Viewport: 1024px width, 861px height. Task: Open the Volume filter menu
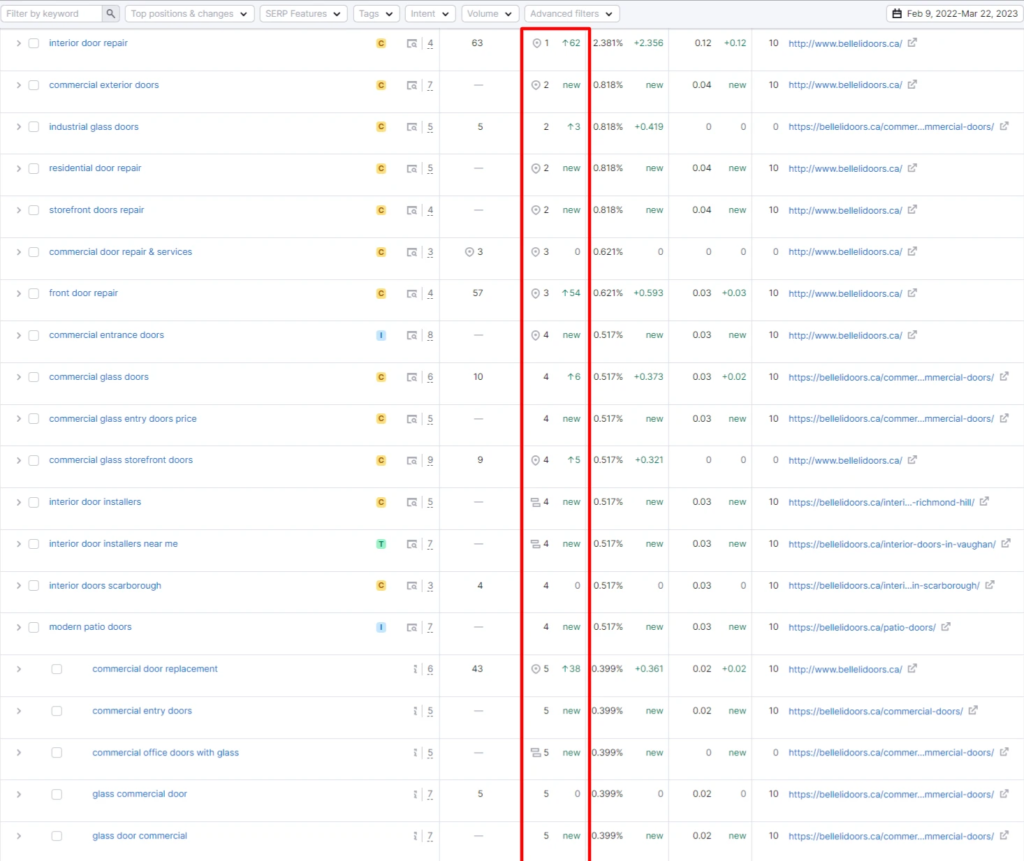(x=490, y=14)
